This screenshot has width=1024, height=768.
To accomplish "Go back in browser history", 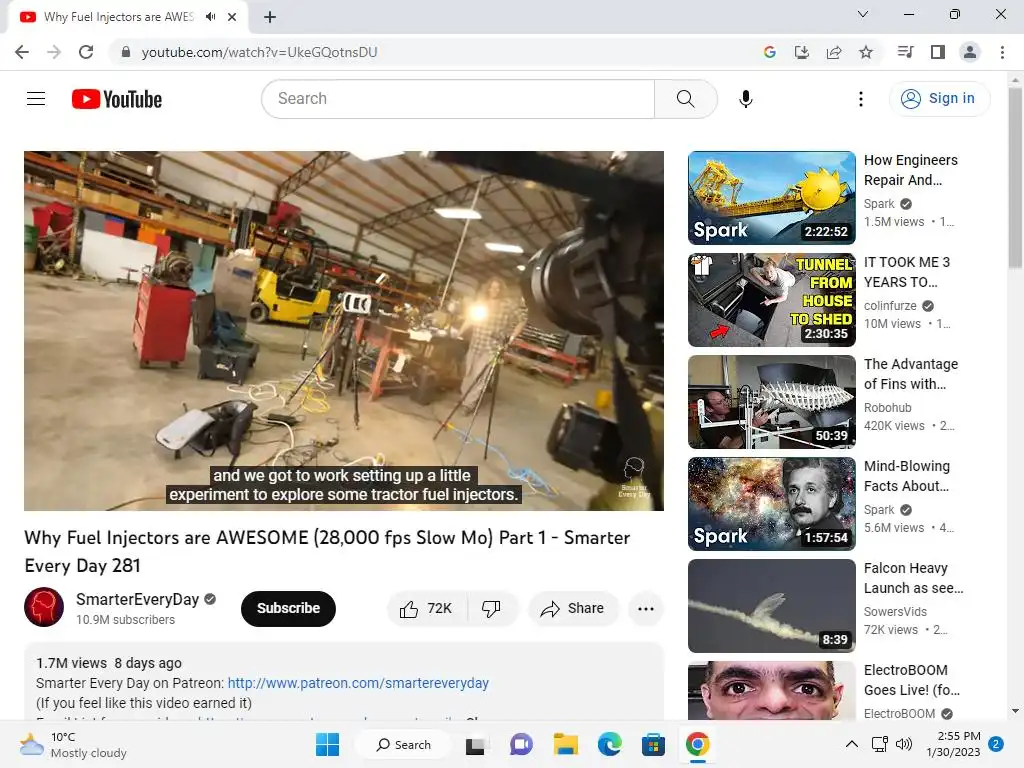I will (22, 52).
